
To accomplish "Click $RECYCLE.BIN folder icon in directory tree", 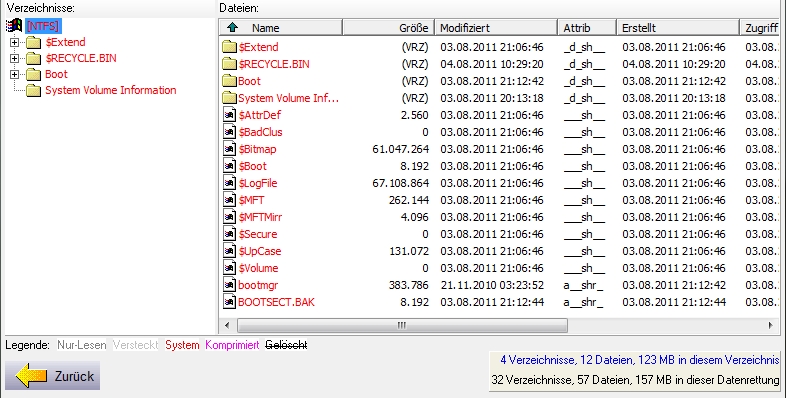I will [34, 59].
